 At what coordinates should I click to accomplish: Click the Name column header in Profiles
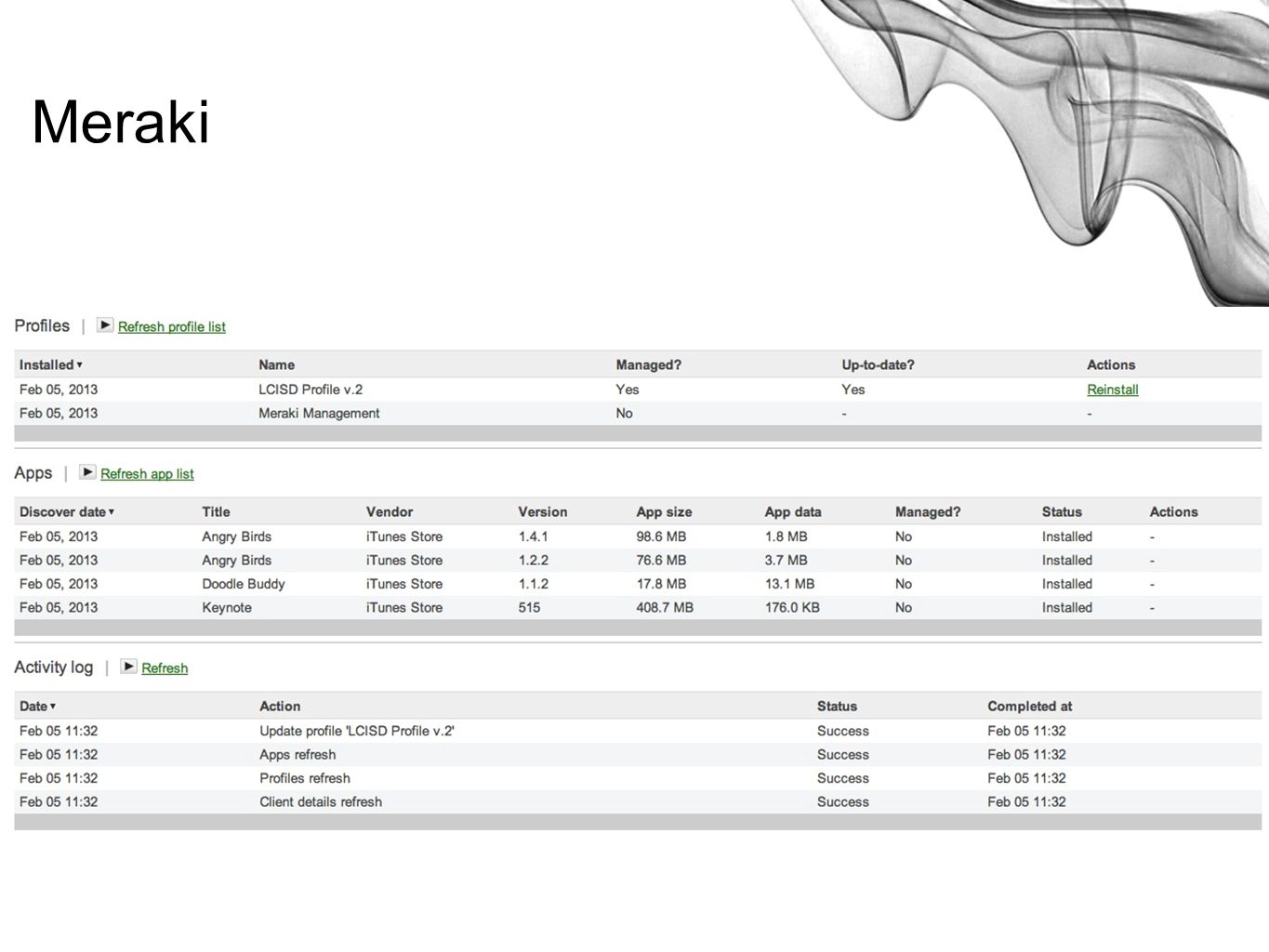click(276, 364)
